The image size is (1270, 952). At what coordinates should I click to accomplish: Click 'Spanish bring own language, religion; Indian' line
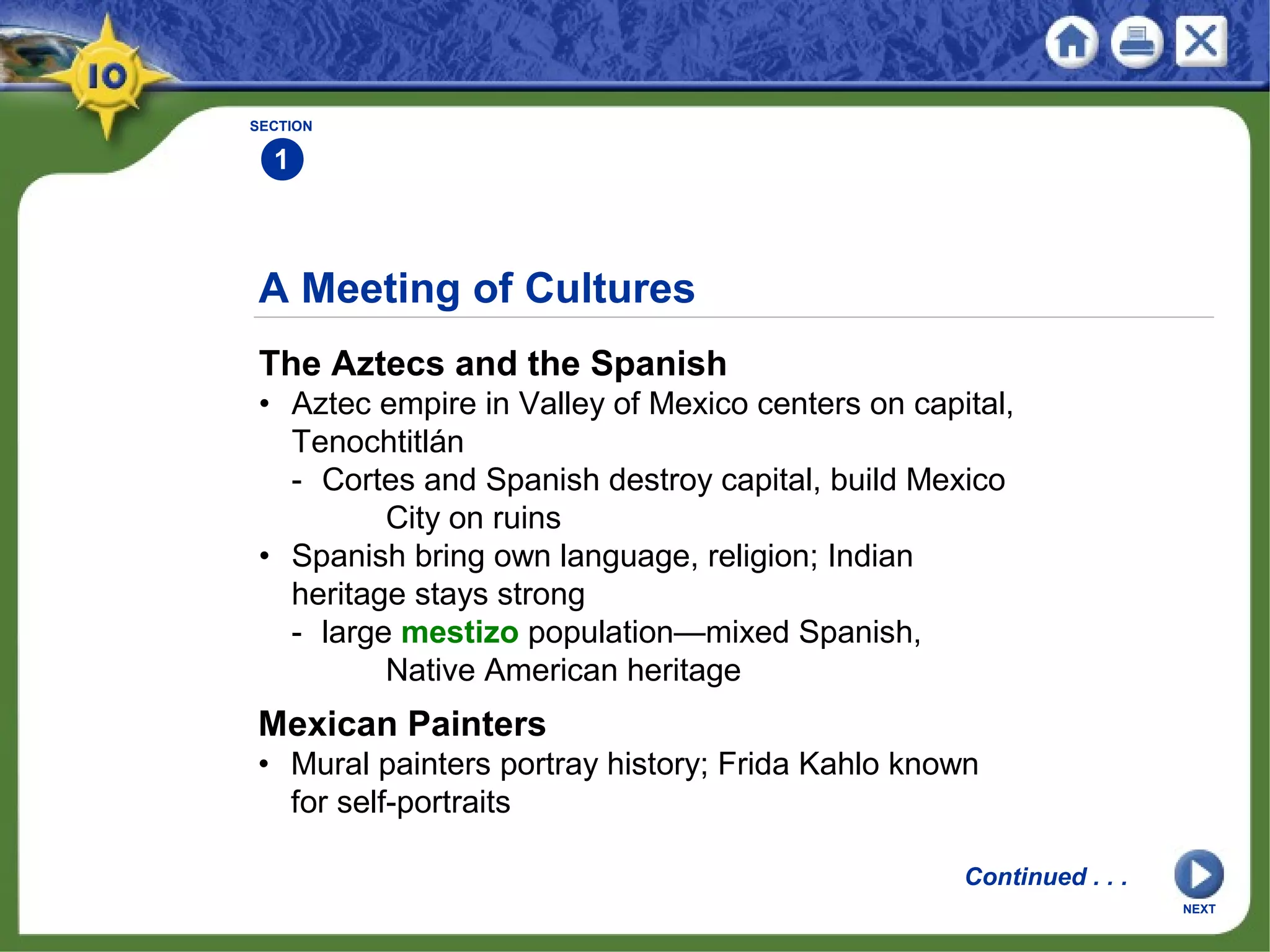(x=602, y=556)
